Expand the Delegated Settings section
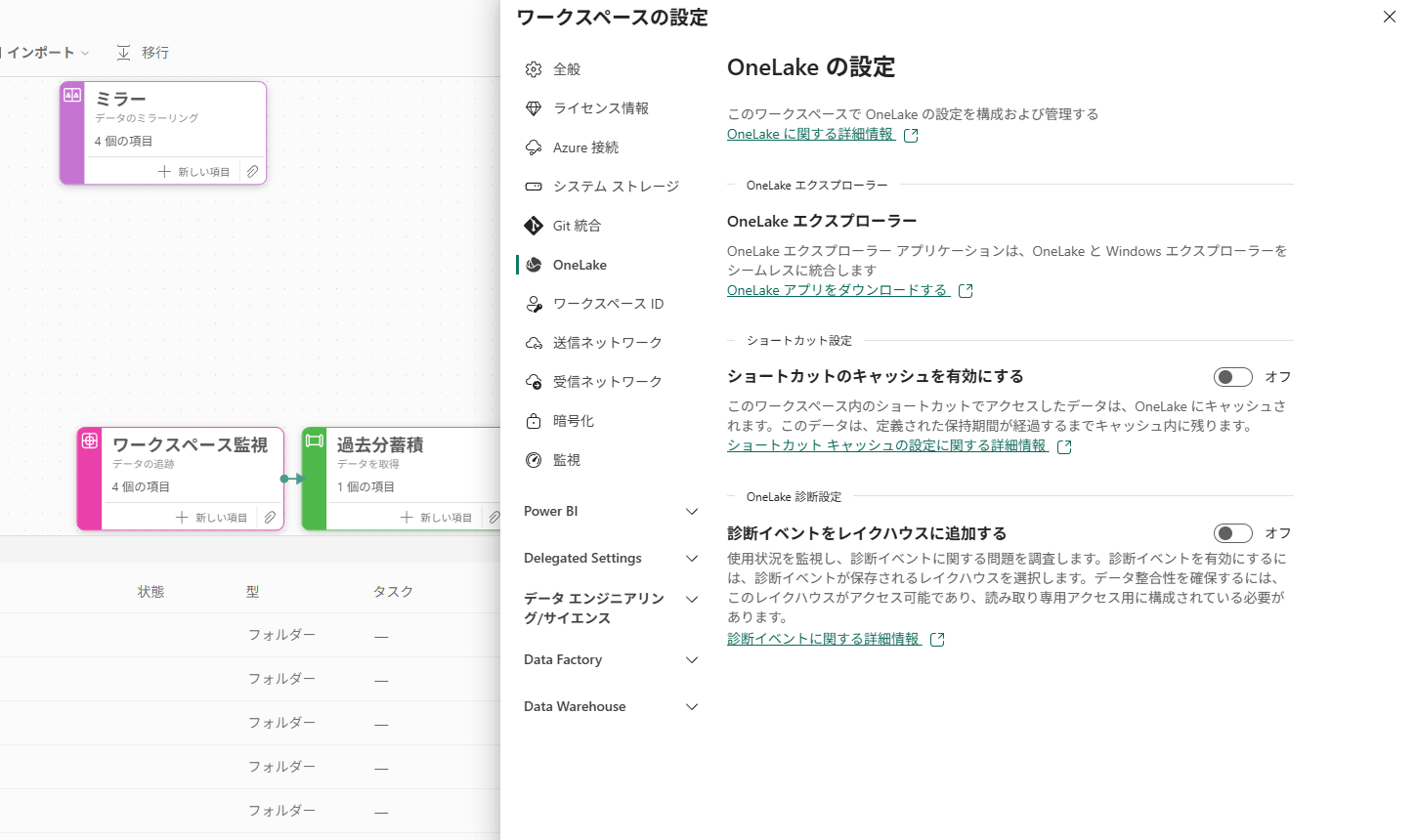This screenshot has height=840, width=1417. (x=612, y=558)
